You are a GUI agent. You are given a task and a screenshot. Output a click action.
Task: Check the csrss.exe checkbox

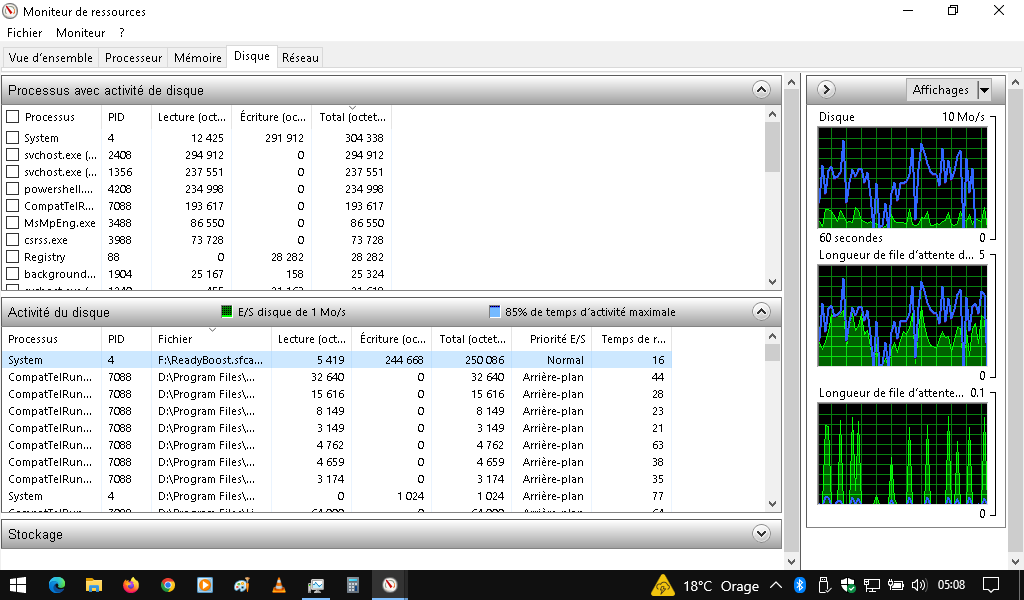tap(12, 240)
